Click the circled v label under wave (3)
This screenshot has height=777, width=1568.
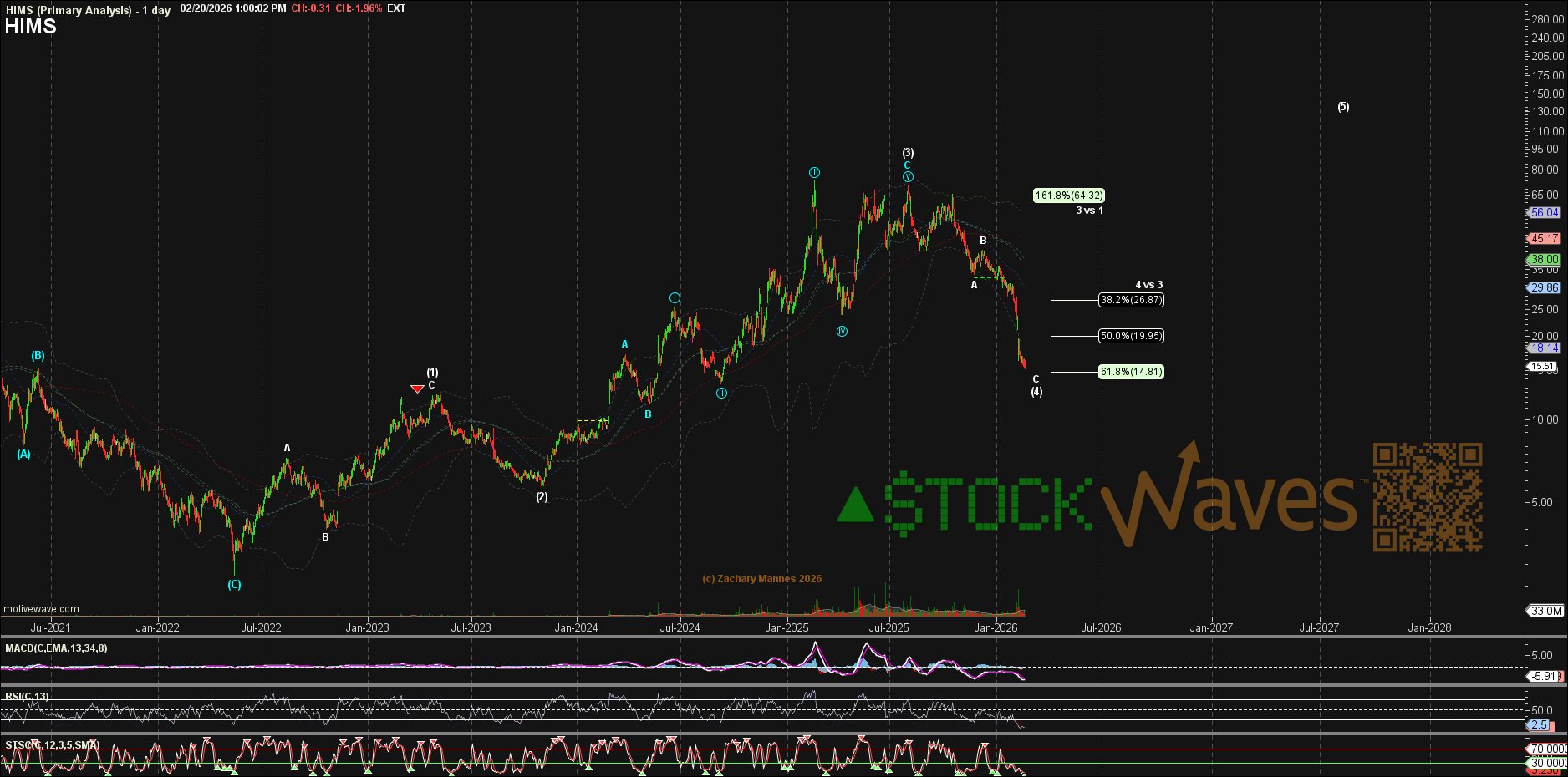908,177
